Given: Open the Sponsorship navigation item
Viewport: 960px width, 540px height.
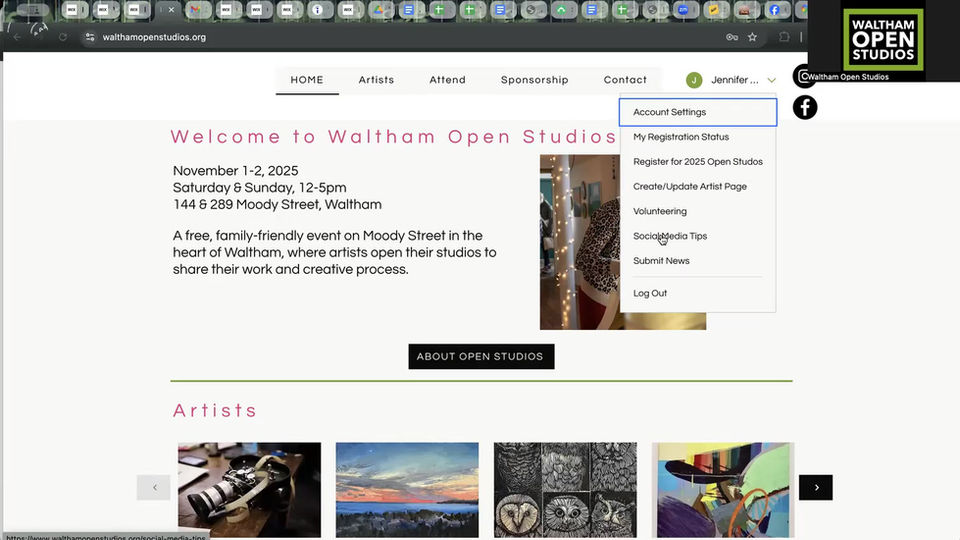Looking at the screenshot, I should [534, 80].
